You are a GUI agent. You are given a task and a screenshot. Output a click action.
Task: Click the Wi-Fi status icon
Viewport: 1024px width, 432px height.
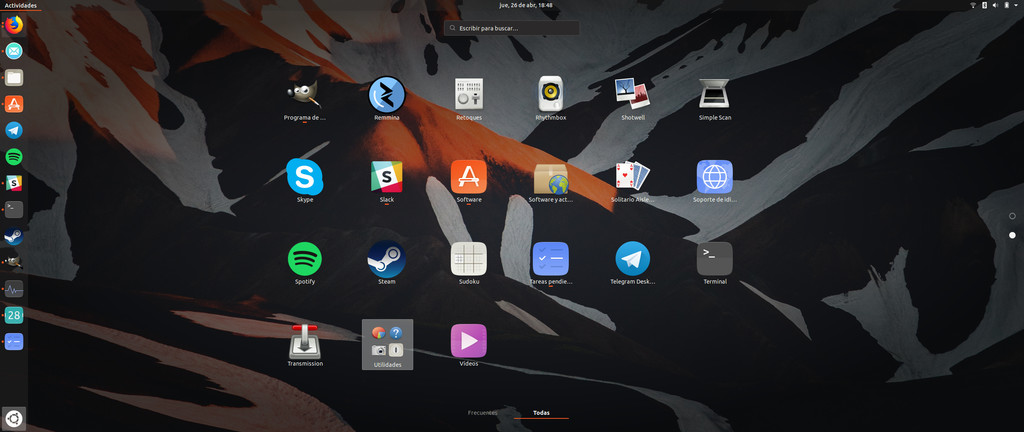click(x=972, y=5)
